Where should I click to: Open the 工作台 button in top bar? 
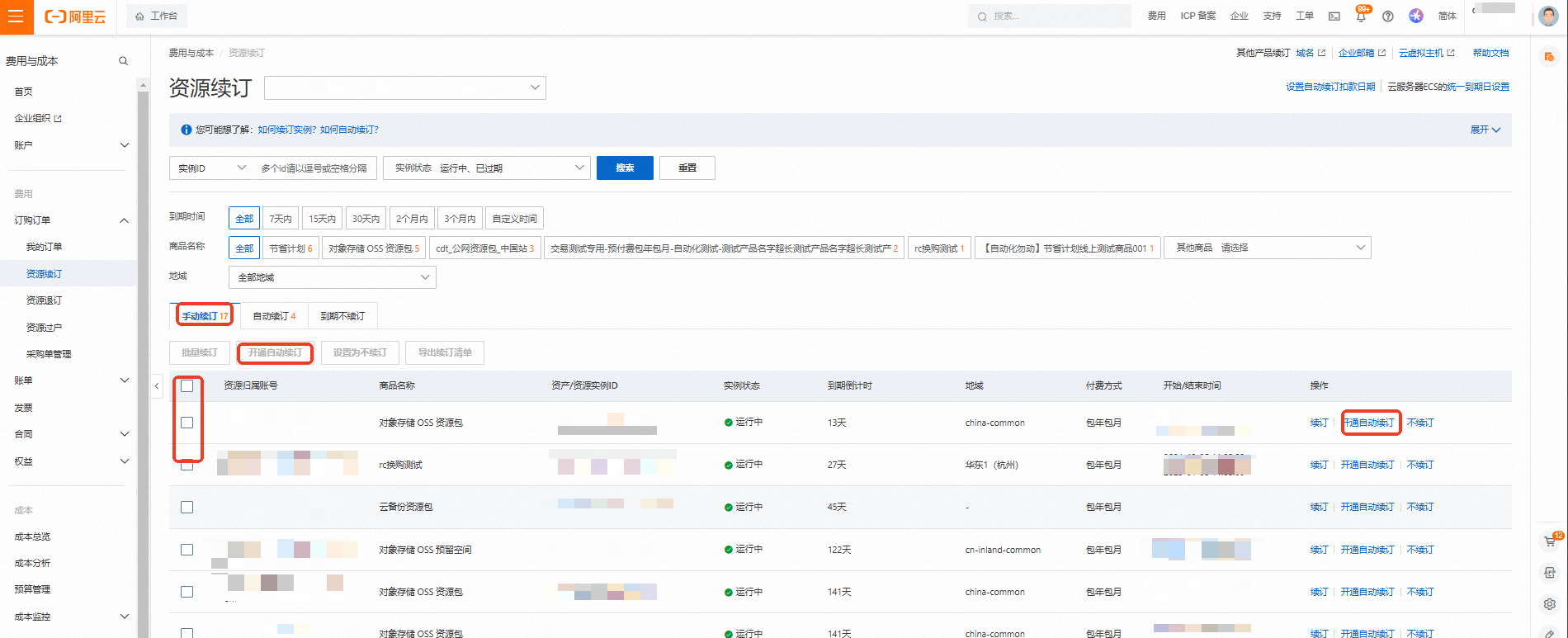157,16
